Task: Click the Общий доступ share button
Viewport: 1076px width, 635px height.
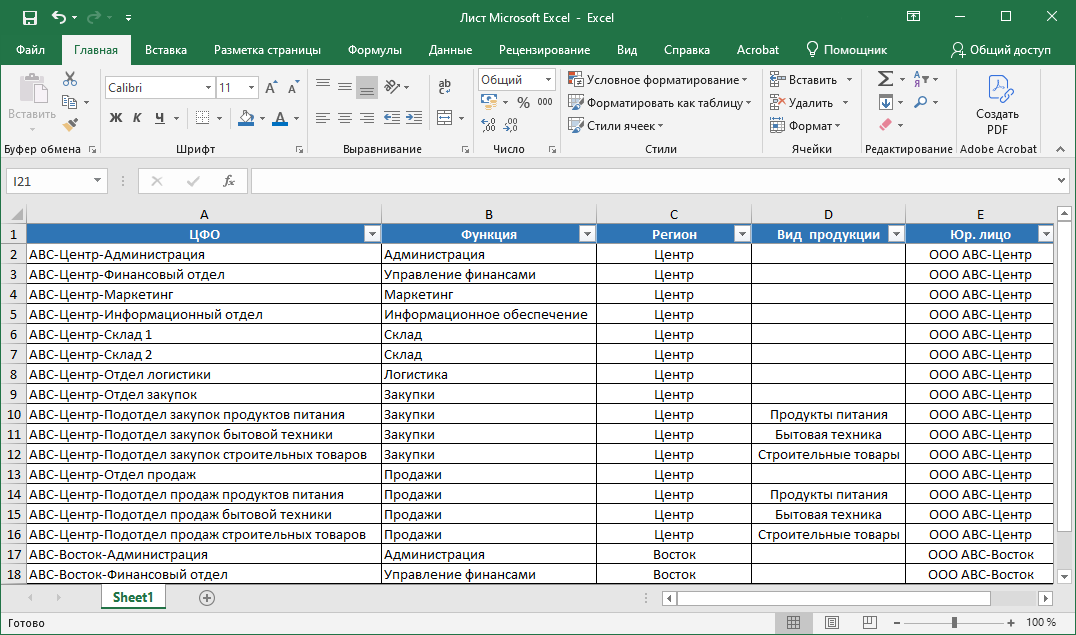Action: [1000, 50]
